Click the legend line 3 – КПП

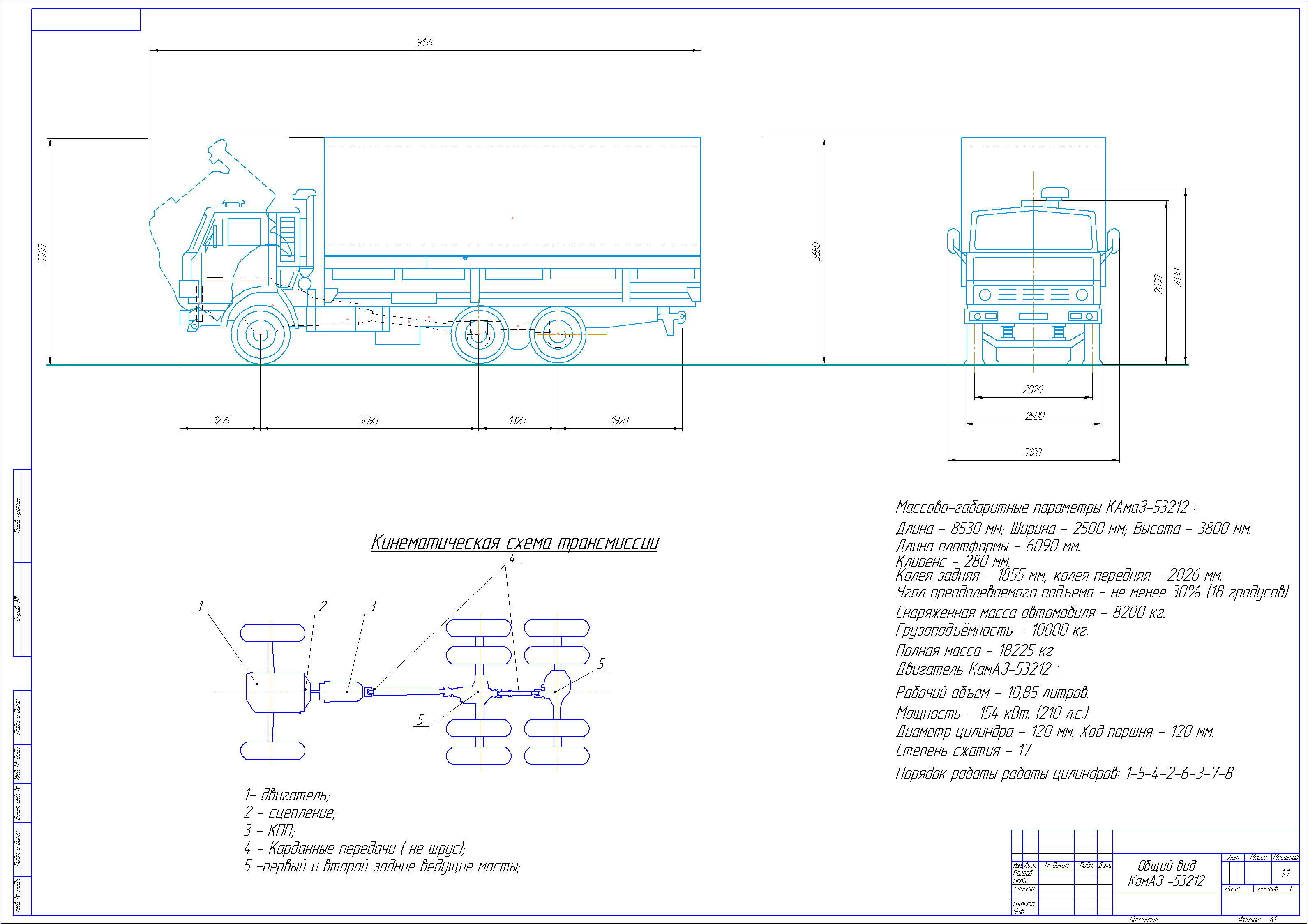269,831
